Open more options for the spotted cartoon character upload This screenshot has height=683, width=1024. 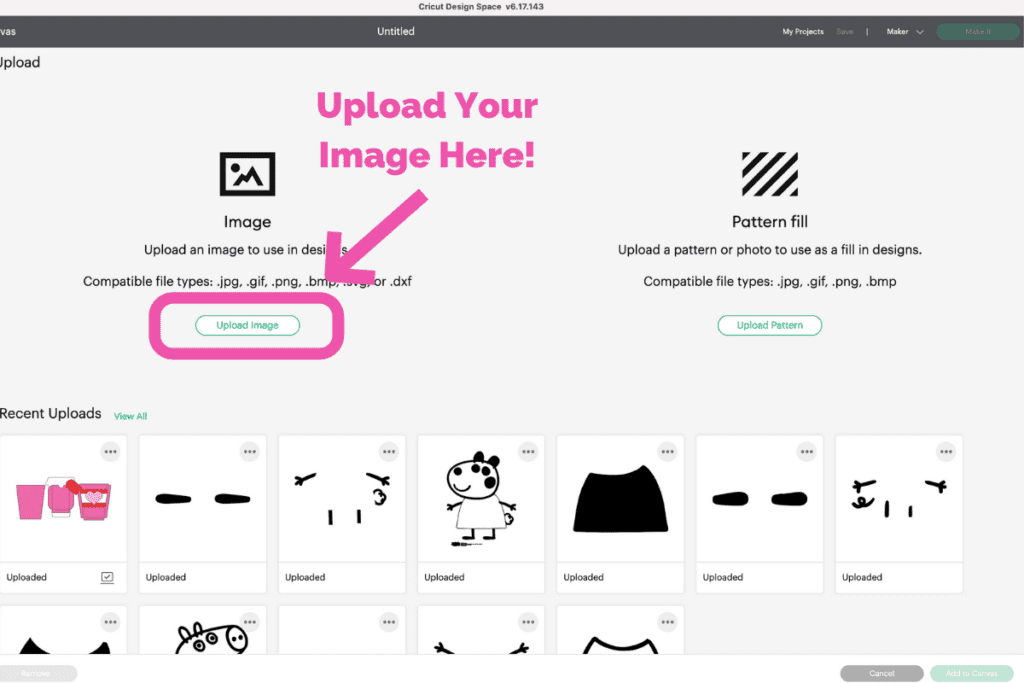point(528,451)
